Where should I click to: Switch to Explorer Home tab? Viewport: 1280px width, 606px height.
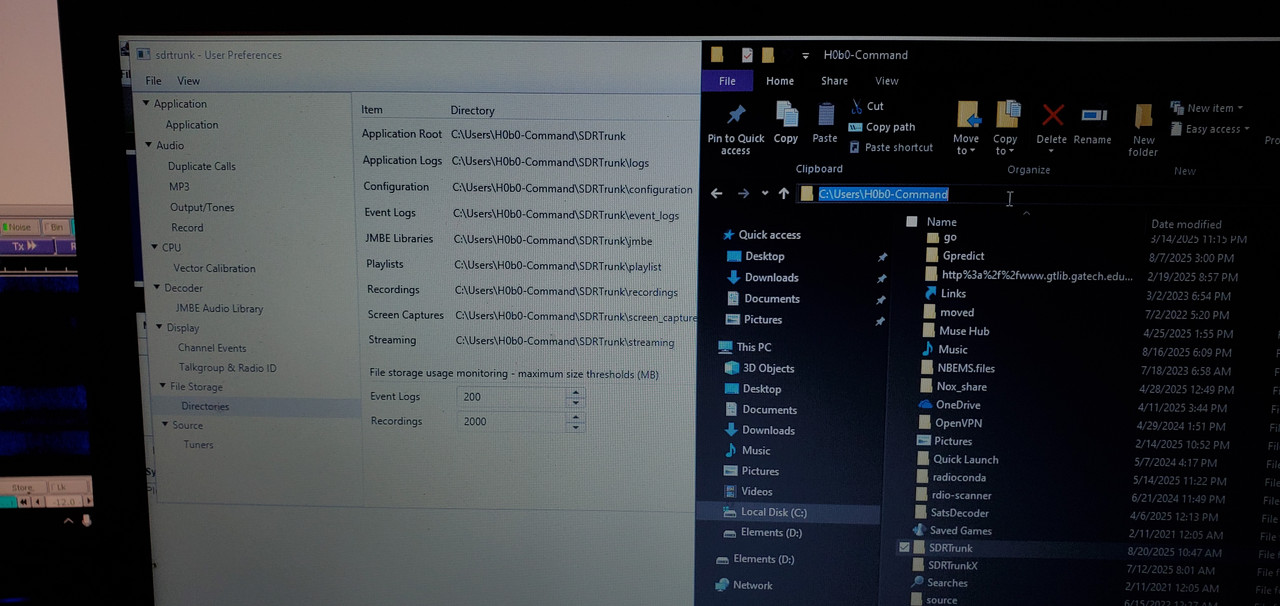tap(780, 81)
